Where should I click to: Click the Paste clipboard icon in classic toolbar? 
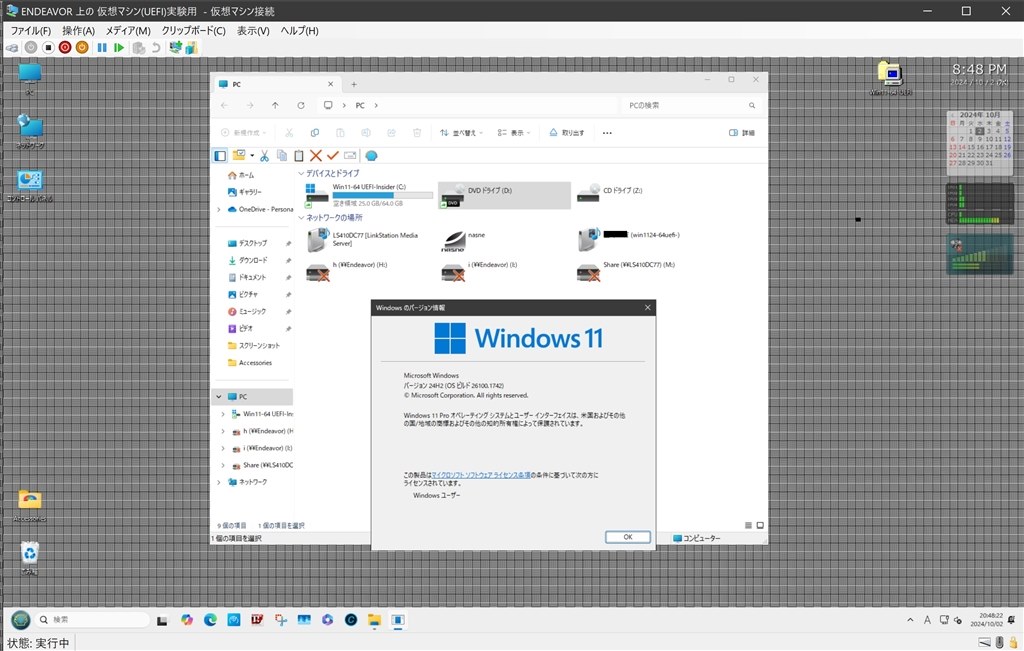pos(298,155)
